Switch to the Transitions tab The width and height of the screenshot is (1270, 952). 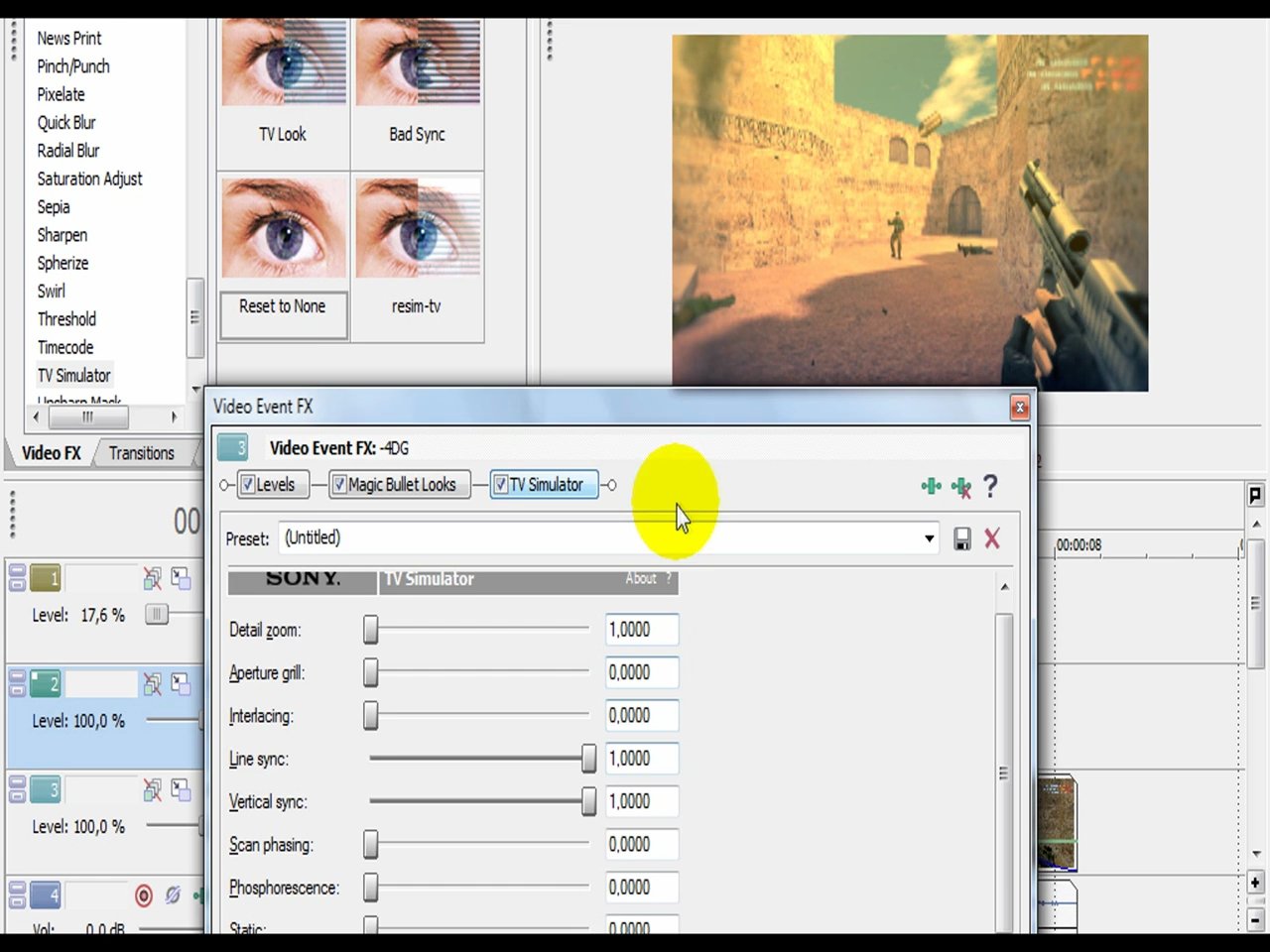[x=141, y=453]
